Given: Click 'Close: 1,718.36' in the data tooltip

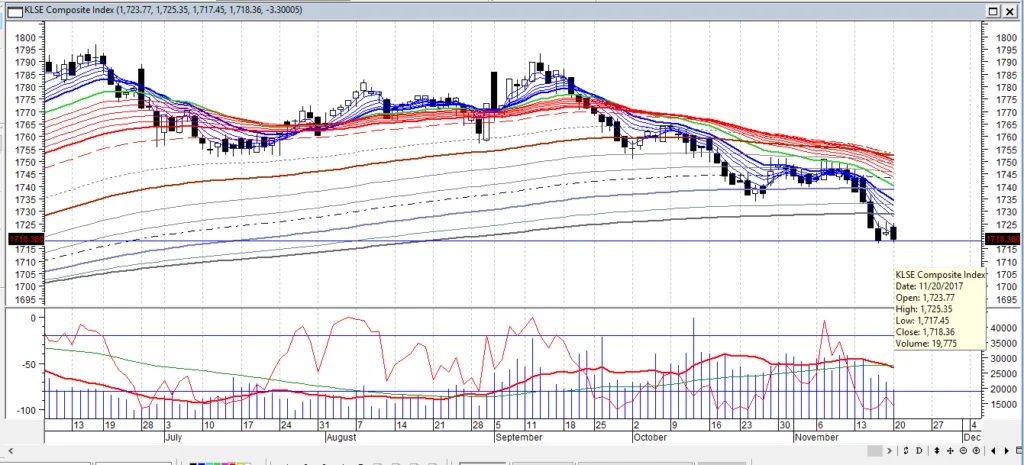Looking at the screenshot, I should tap(925, 332).
